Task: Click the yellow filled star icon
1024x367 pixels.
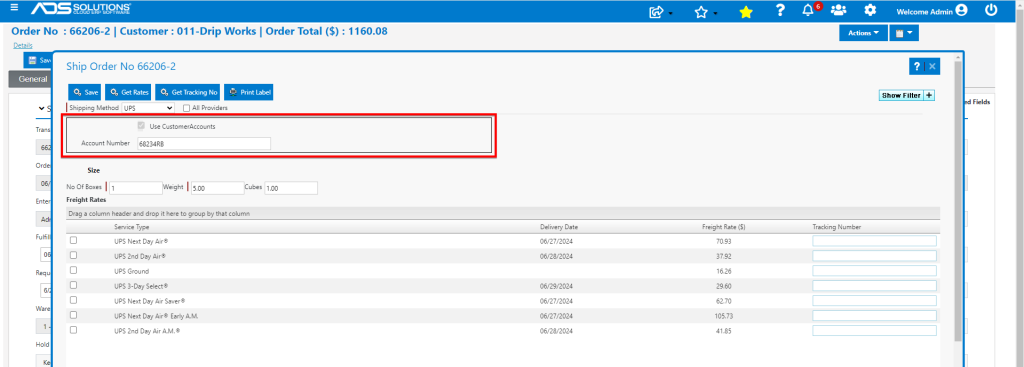Action: [745, 11]
